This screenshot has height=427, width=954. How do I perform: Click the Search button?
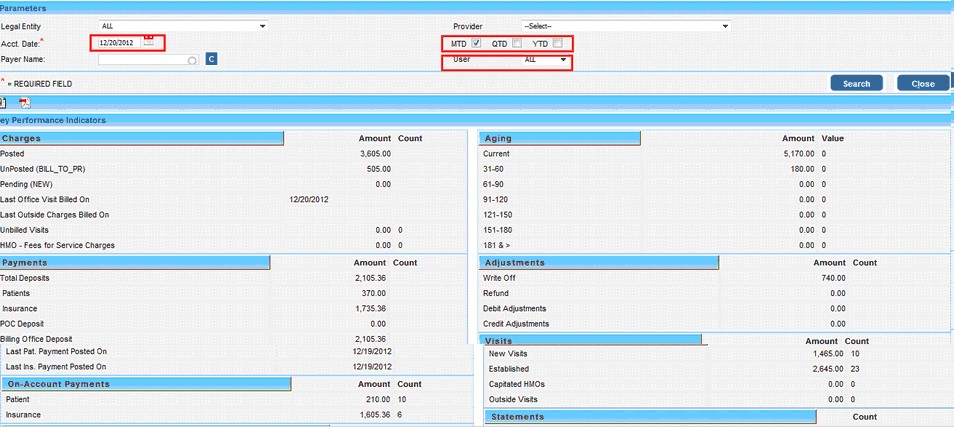(856, 83)
